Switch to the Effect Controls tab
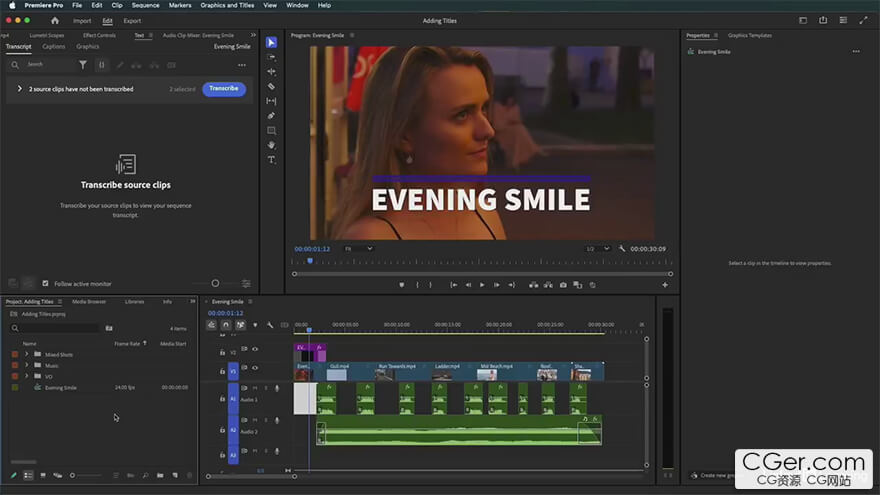Screen dimensions: 880x495 point(99,35)
